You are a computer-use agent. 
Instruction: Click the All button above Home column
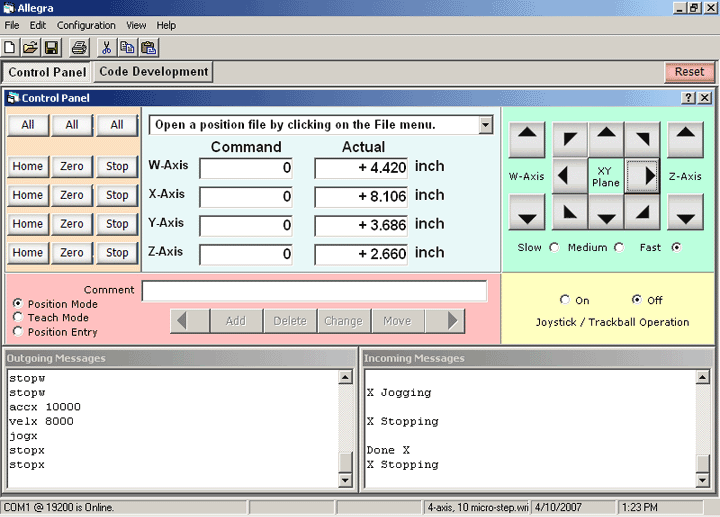click(x=28, y=125)
